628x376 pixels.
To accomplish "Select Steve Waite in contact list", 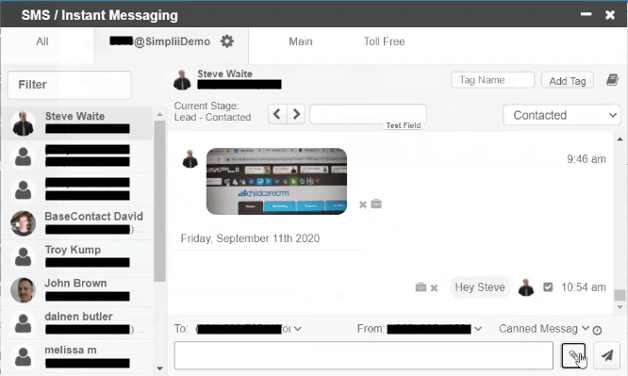I will (x=77, y=123).
